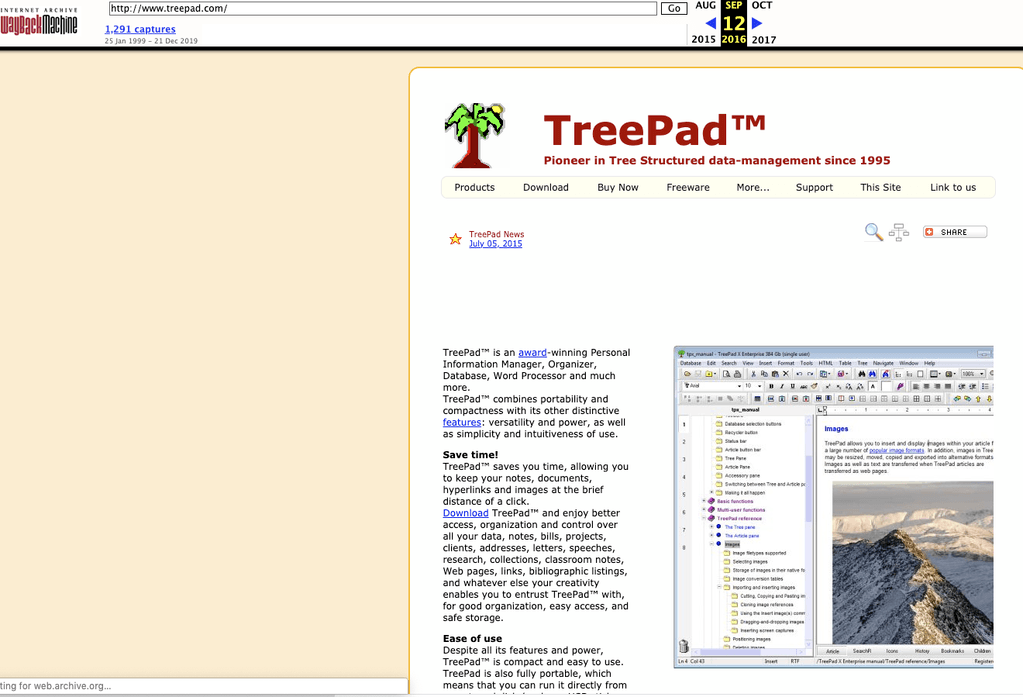Open the Freeware menu item
This screenshot has width=1023, height=697.
(x=688, y=187)
